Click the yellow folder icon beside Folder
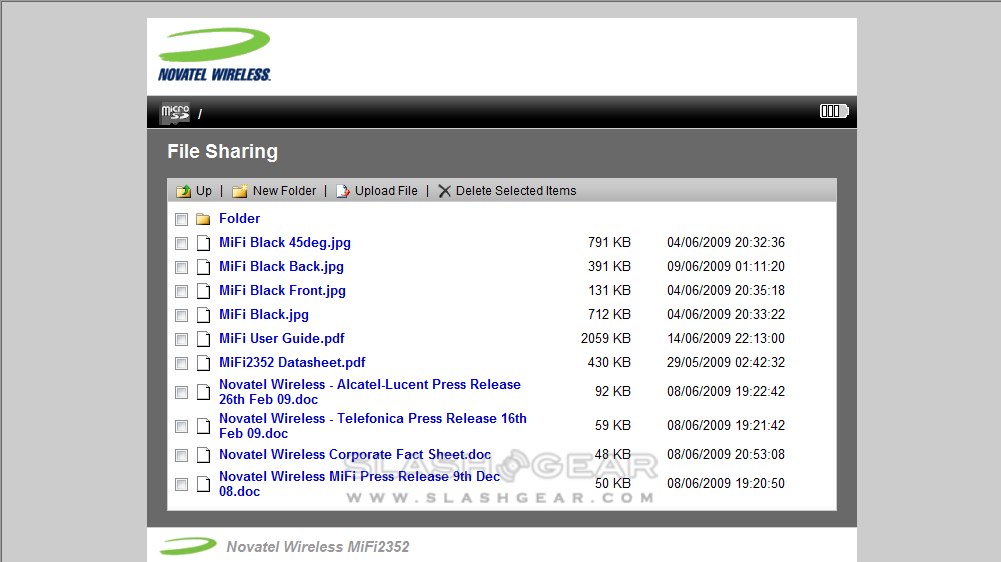Image resolution: width=1001 pixels, height=562 pixels. tap(203, 219)
